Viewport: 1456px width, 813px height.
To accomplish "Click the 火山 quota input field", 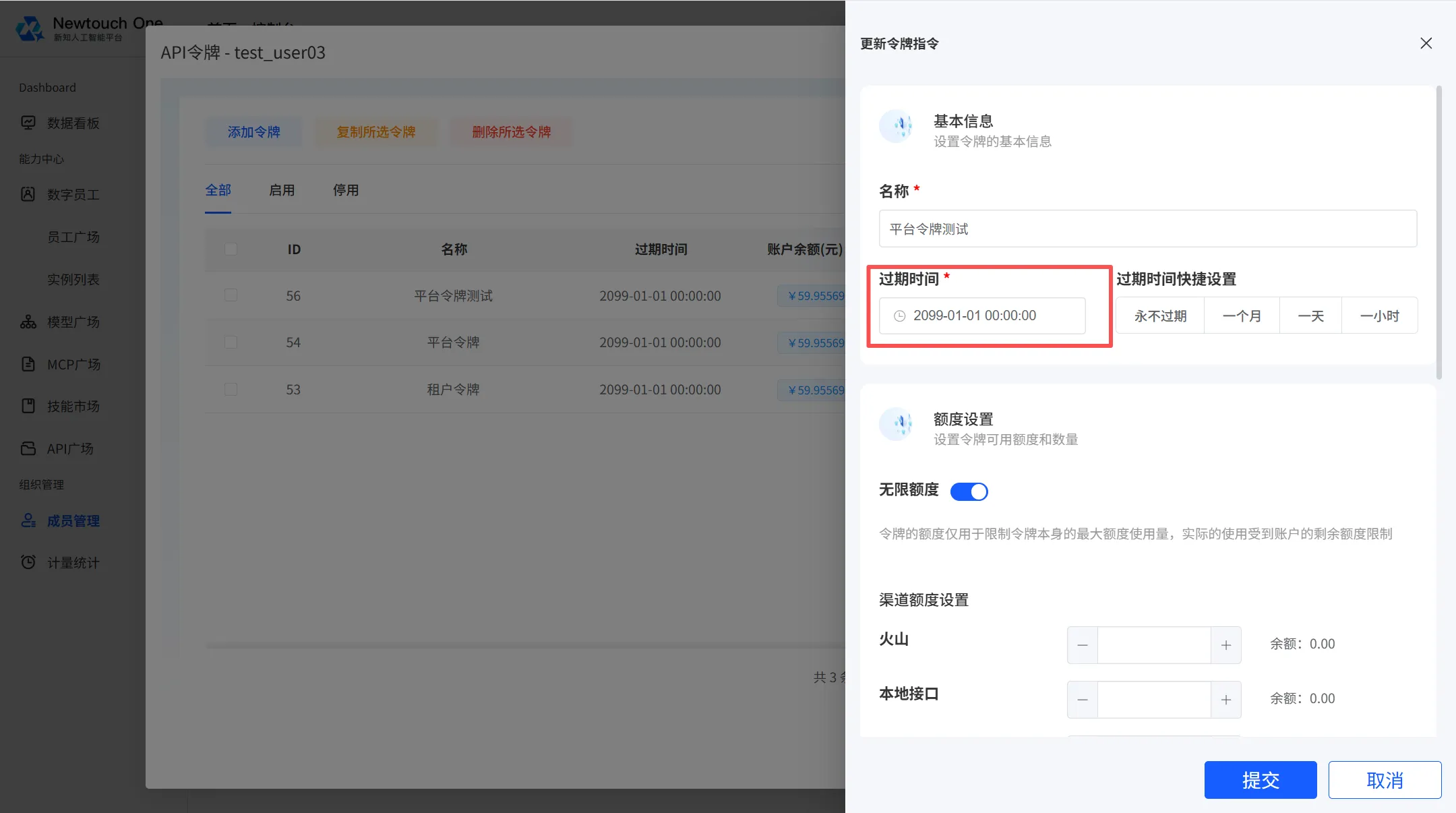I will click(x=1154, y=645).
